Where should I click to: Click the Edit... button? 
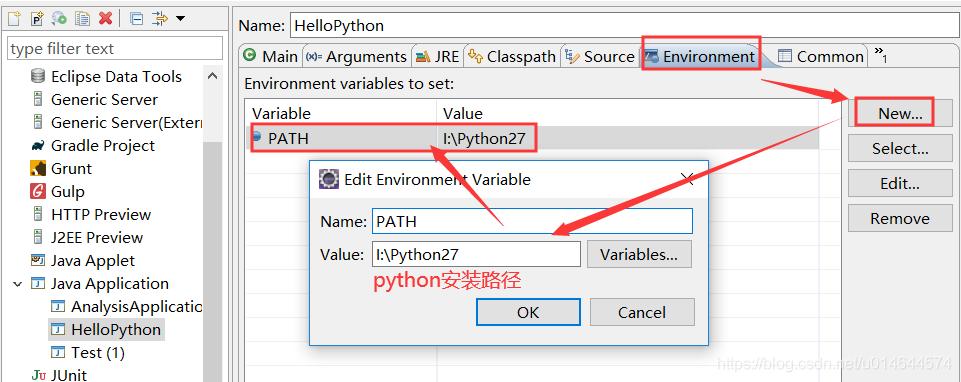pos(899,183)
